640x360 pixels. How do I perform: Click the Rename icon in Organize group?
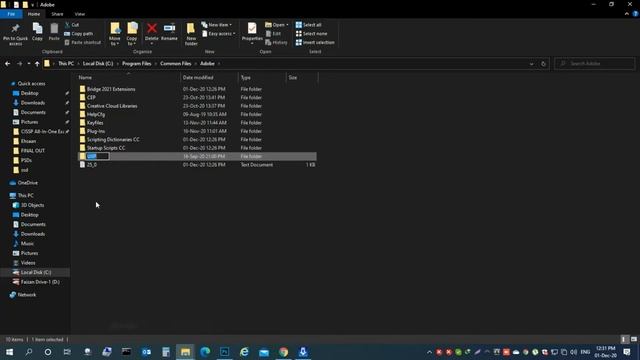point(169,32)
